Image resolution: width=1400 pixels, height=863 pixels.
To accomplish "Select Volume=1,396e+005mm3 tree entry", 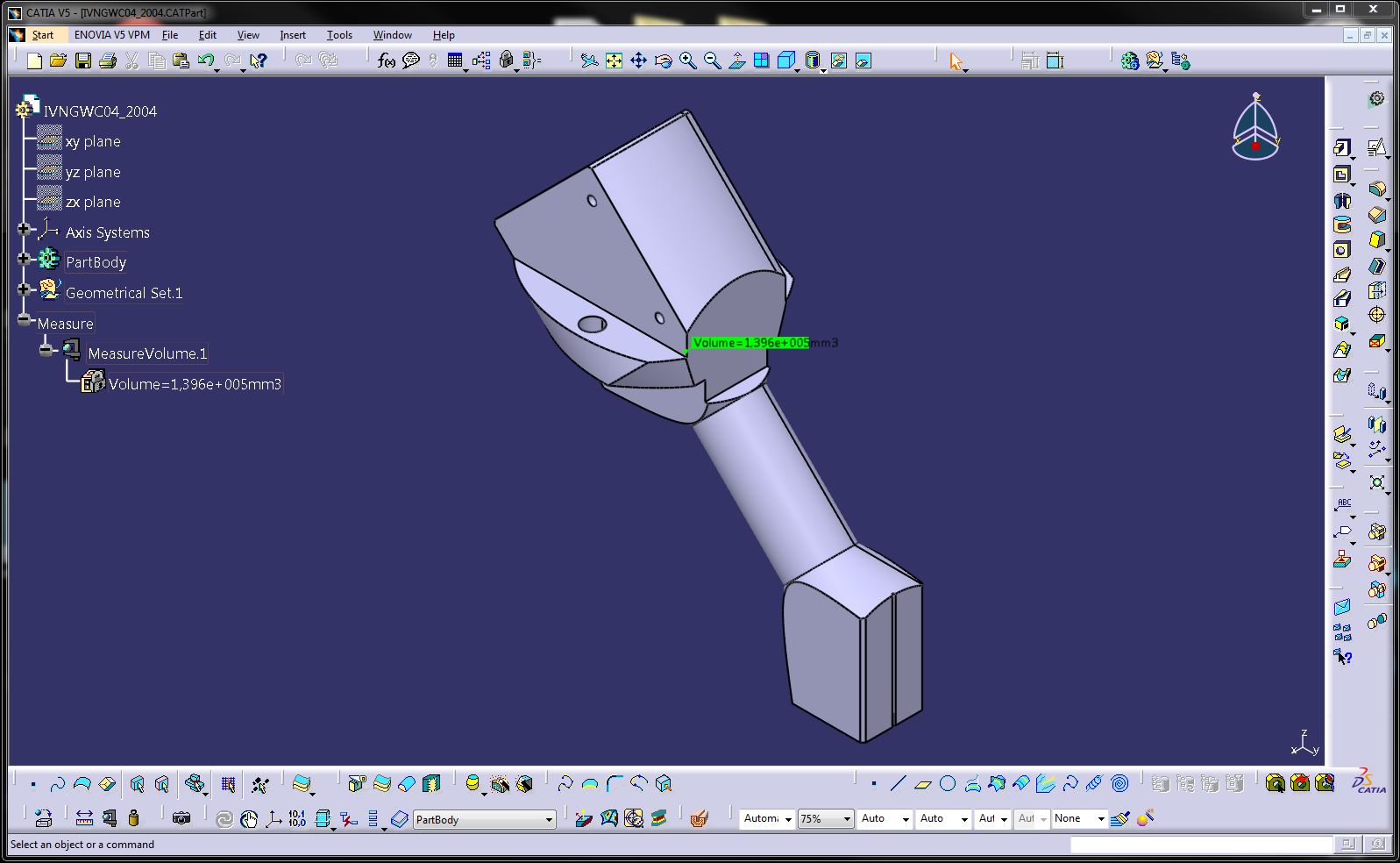I will coord(195,384).
